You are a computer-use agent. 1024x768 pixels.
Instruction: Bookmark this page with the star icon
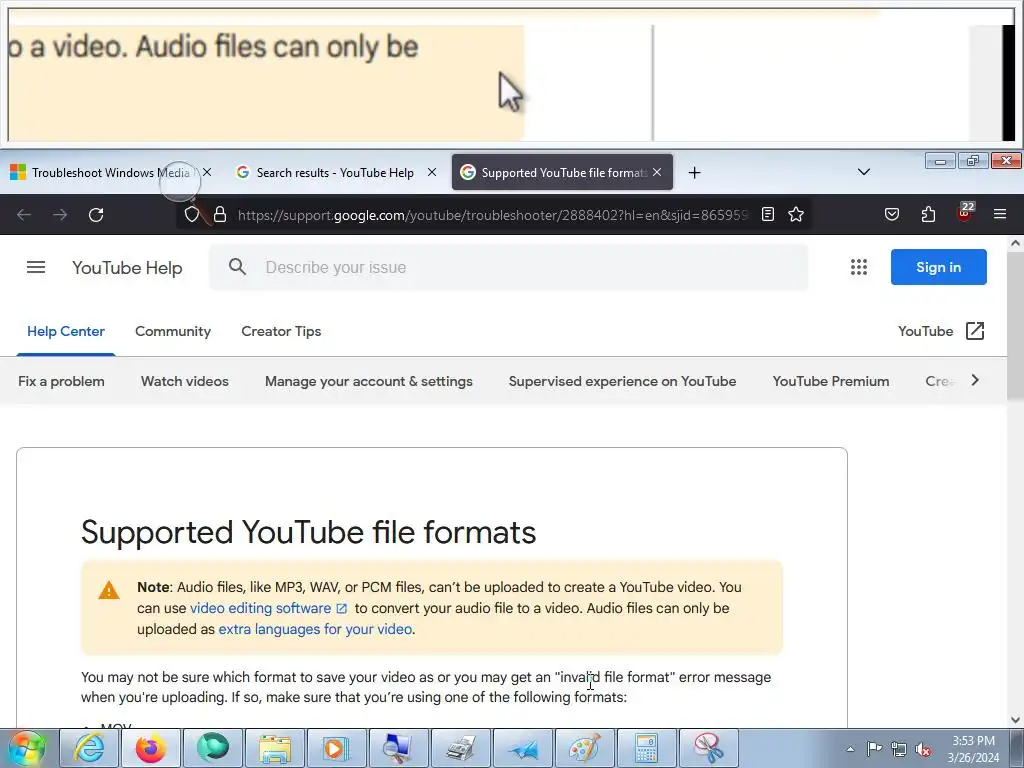(795, 214)
